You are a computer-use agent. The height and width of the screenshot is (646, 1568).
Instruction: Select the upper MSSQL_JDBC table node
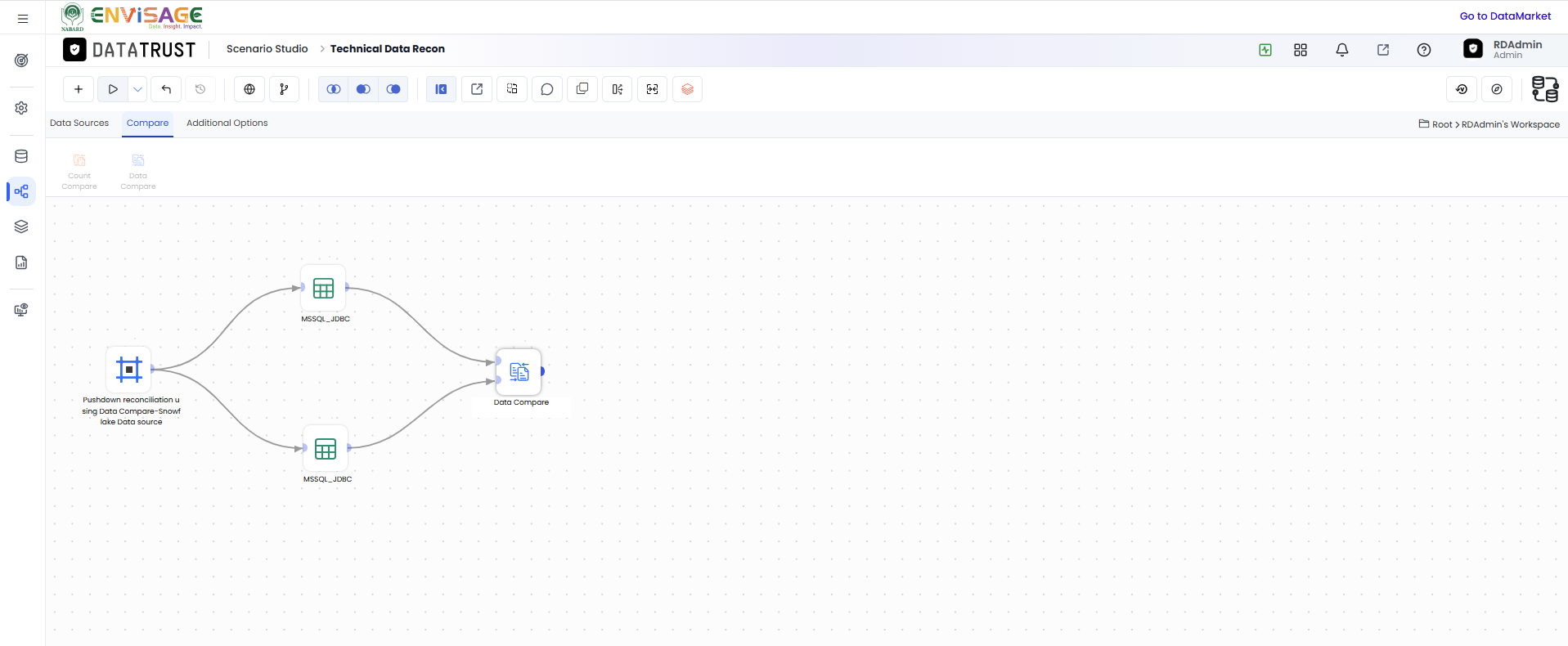coord(324,288)
